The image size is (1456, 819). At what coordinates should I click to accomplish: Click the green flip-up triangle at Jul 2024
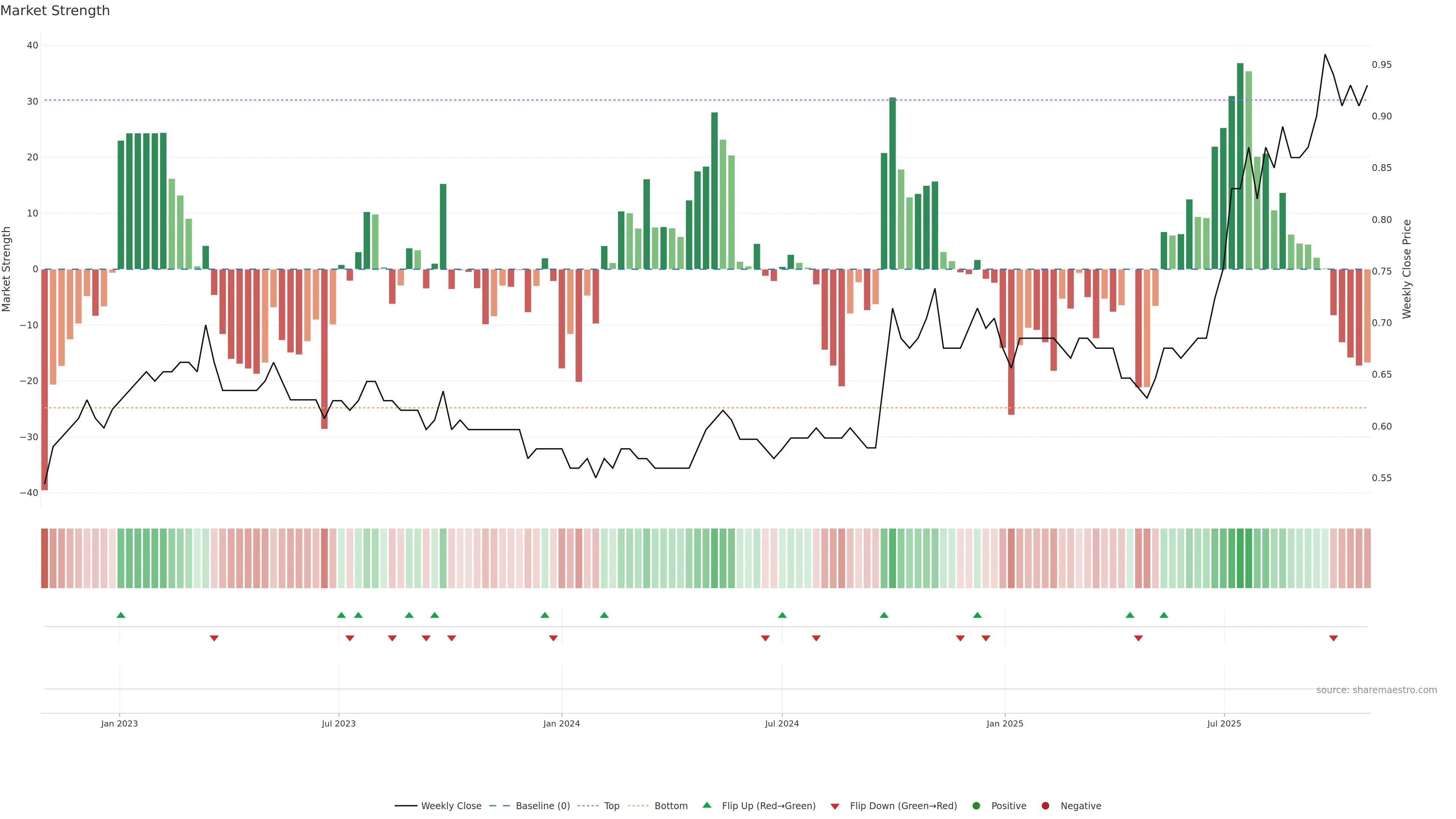[x=782, y=615]
